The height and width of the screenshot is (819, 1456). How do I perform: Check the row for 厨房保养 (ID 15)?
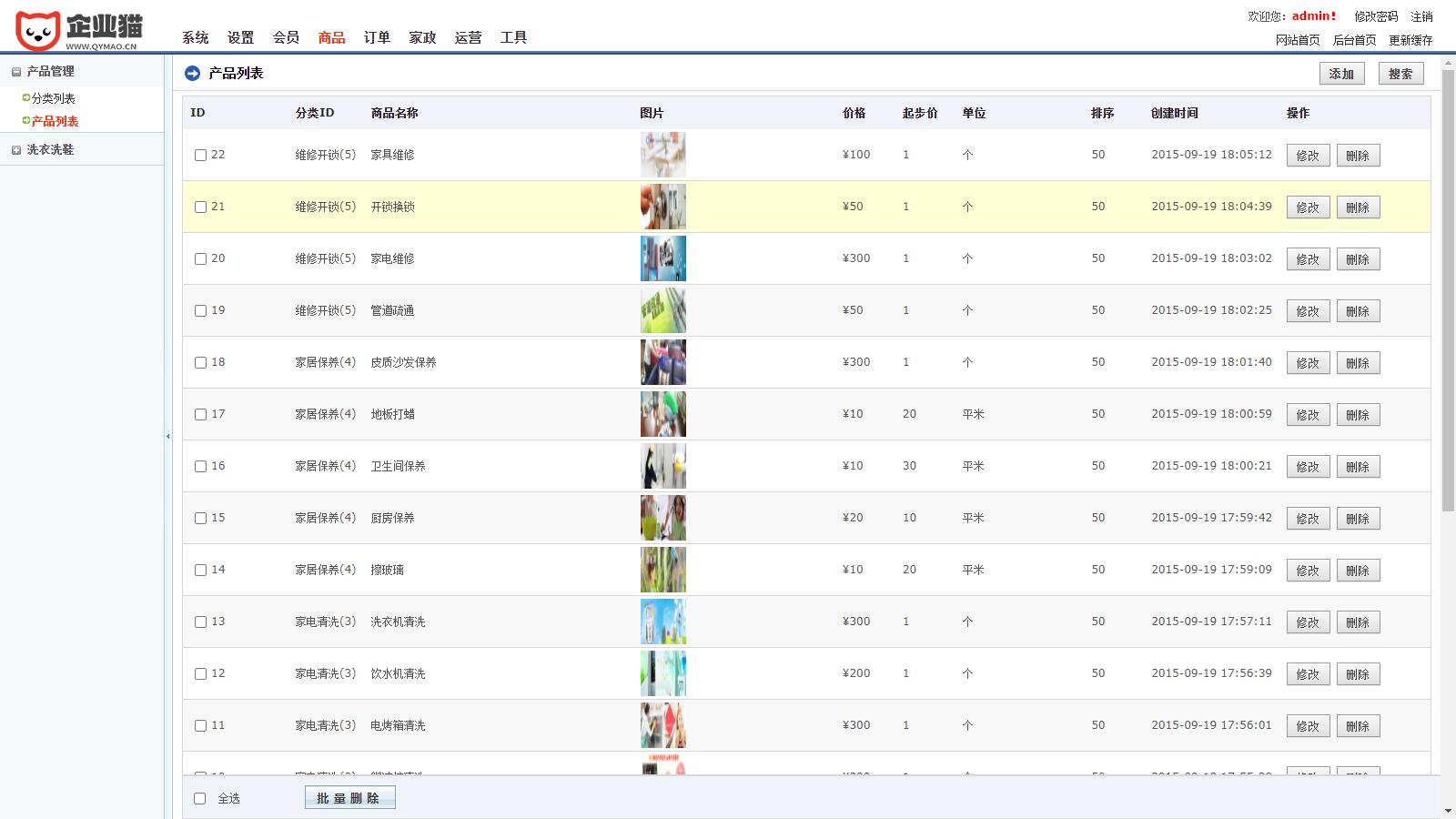tap(200, 517)
